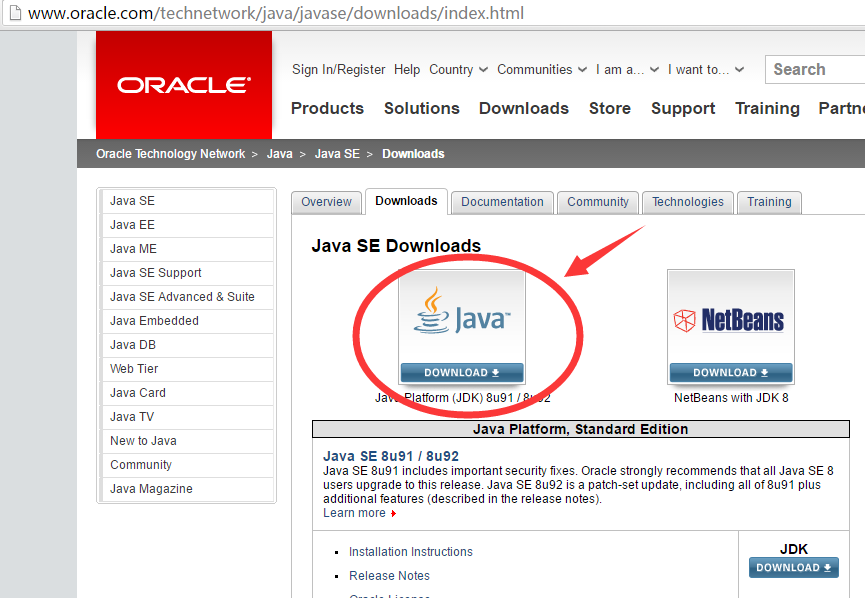This screenshot has height=598, width=865.
Task: Click the Java logo thumbnail
Action: coord(462,317)
